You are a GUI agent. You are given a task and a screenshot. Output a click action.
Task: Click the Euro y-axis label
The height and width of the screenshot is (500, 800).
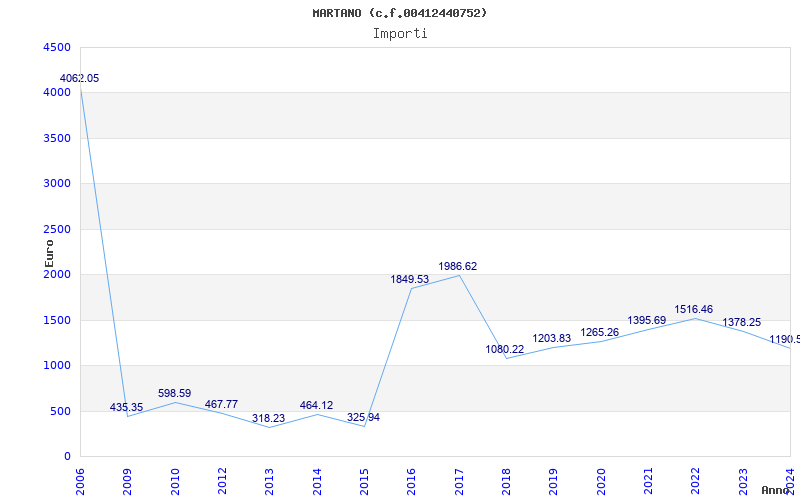pos(49,253)
